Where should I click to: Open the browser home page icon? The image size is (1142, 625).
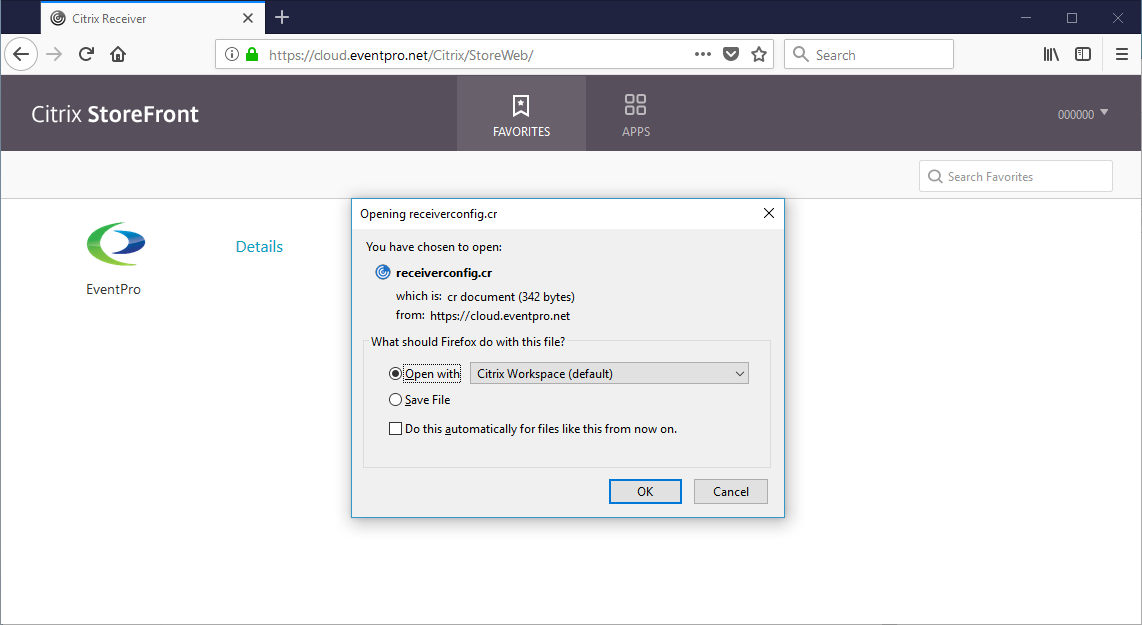[118, 55]
